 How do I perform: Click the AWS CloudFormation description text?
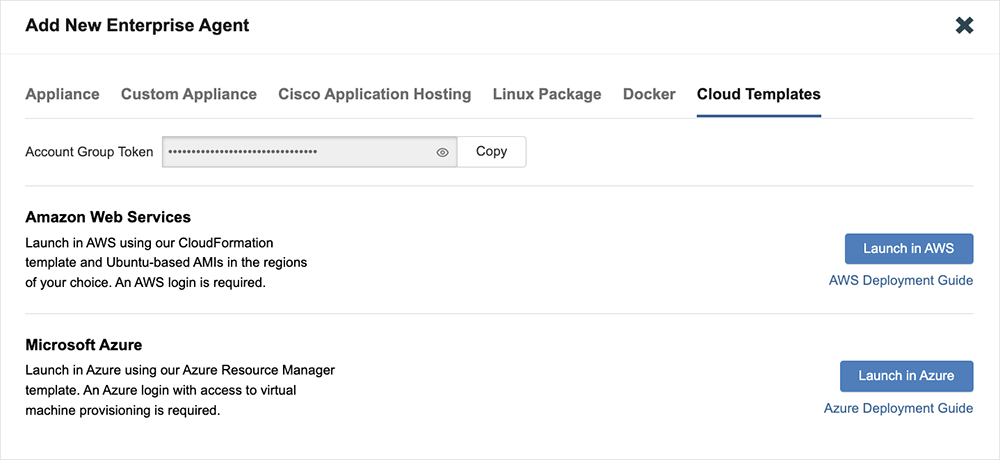point(166,262)
